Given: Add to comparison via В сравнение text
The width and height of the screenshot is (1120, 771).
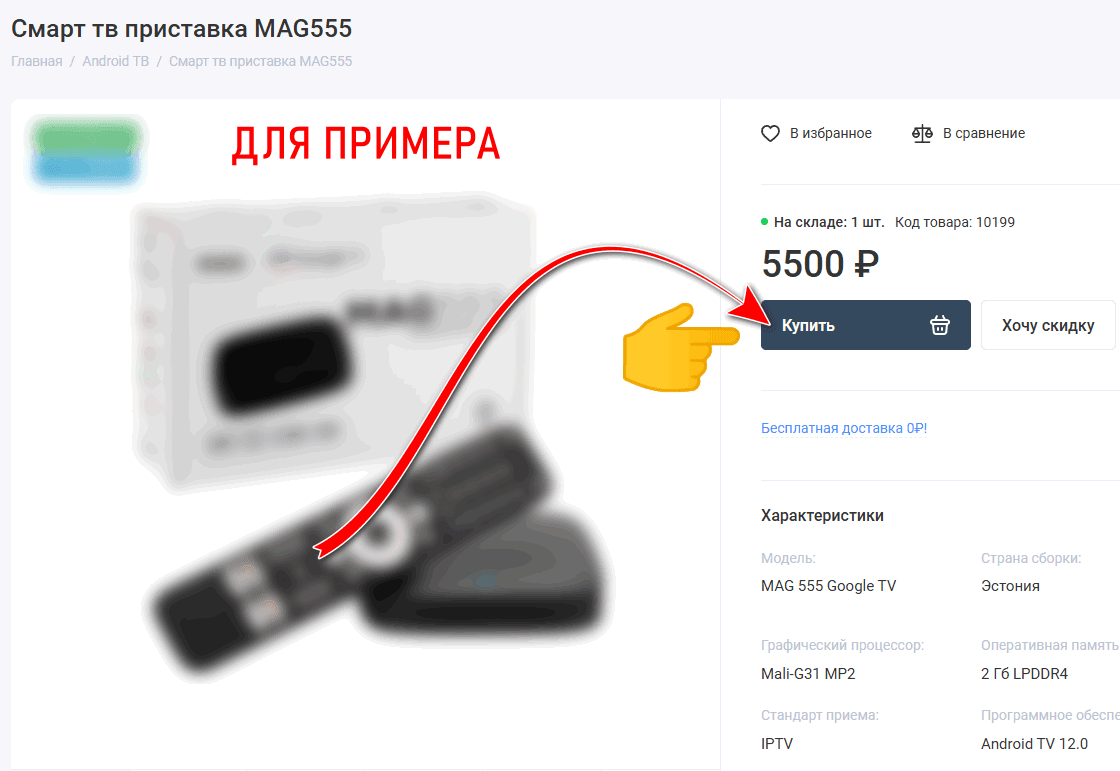Looking at the screenshot, I should (x=984, y=134).
